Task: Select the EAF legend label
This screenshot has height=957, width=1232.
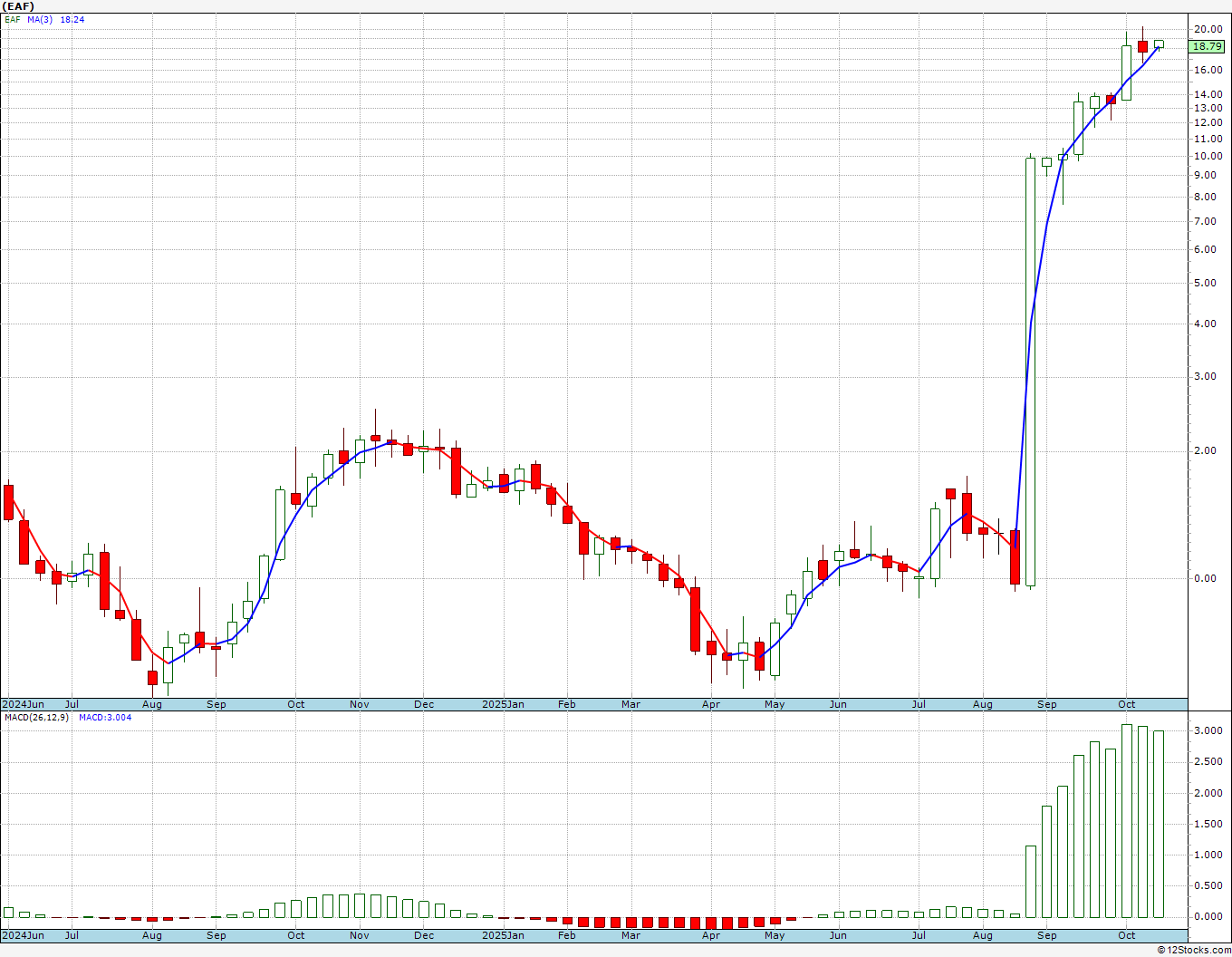Action: (x=12, y=19)
